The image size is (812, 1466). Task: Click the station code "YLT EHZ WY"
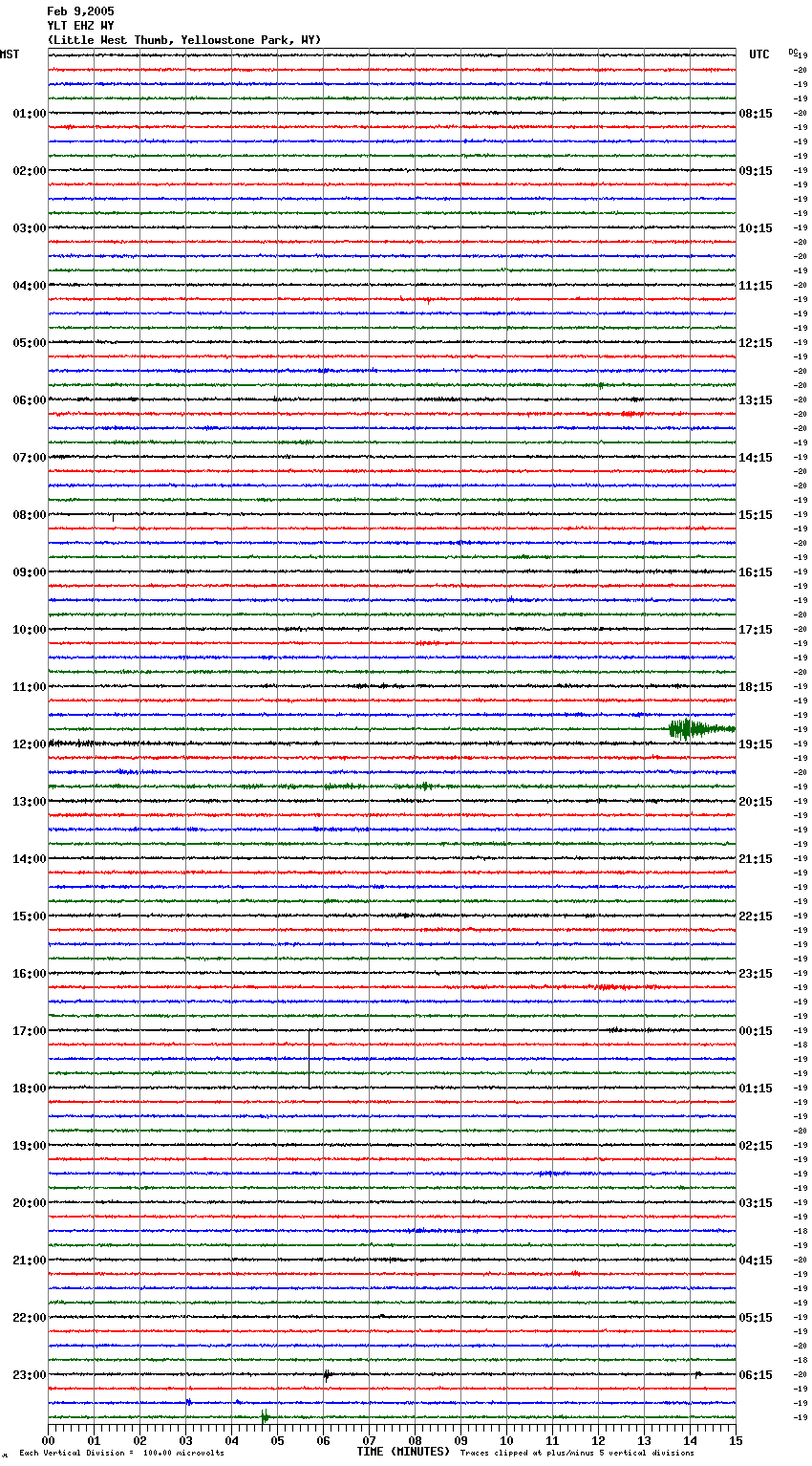(80, 26)
